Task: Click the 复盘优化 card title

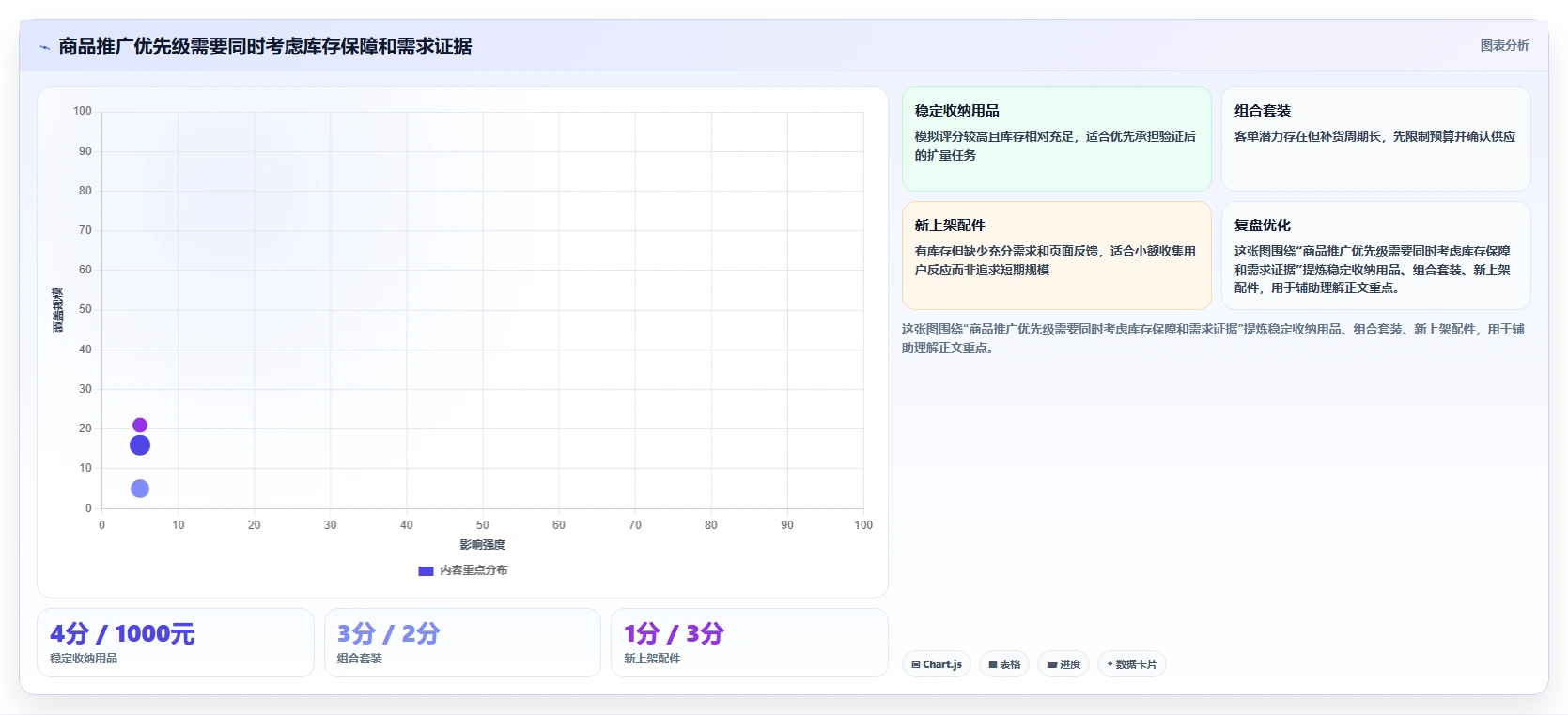Action: [x=1262, y=225]
